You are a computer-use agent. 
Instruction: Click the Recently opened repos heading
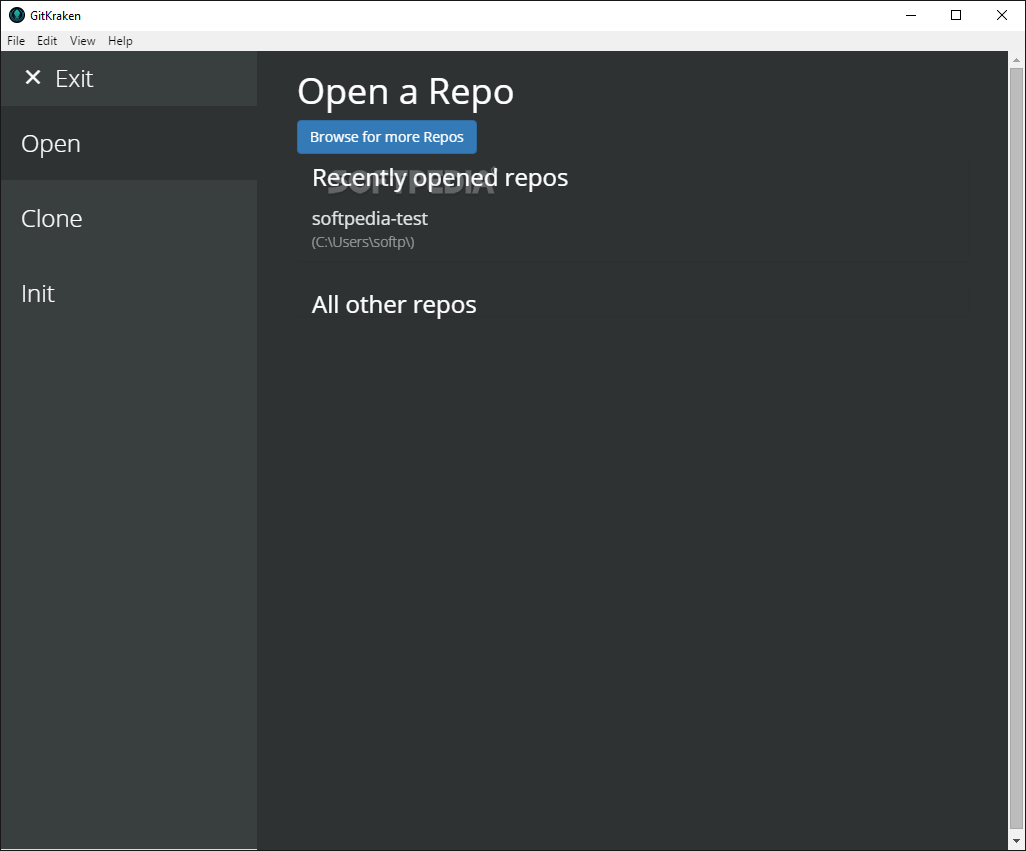pos(440,178)
